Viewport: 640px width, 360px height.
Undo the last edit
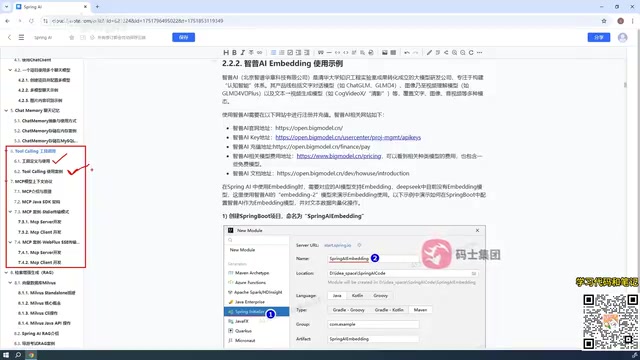pyautogui.click(x=407, y=53)
